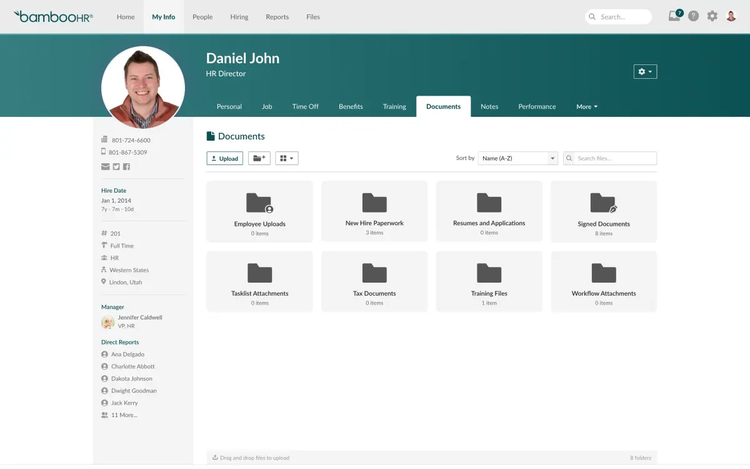Open the Tasklist Attachments folder
Screen dimensions: 750x469
click(x=260, y=282)
